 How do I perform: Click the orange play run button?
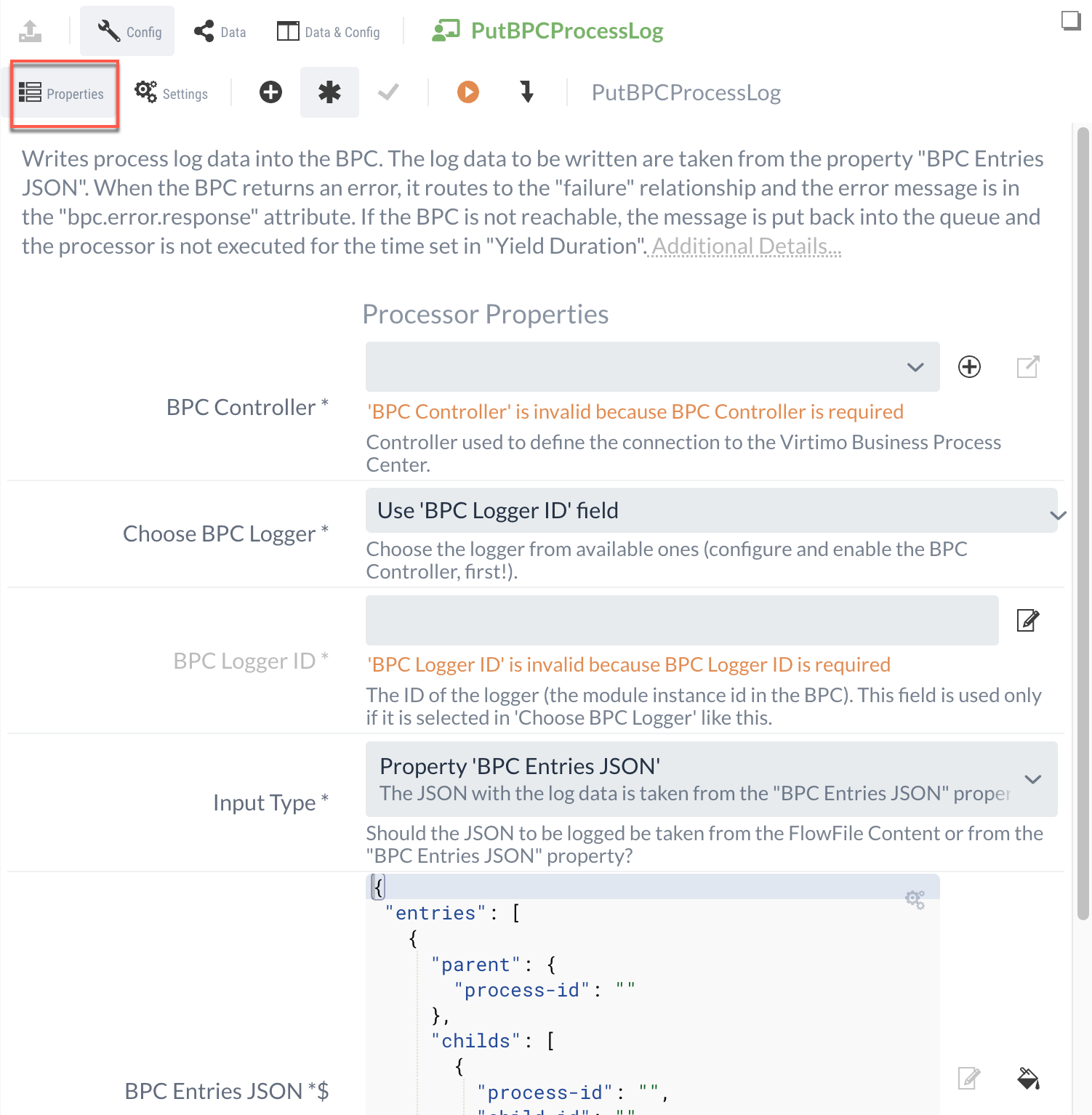tap(468, 92)
